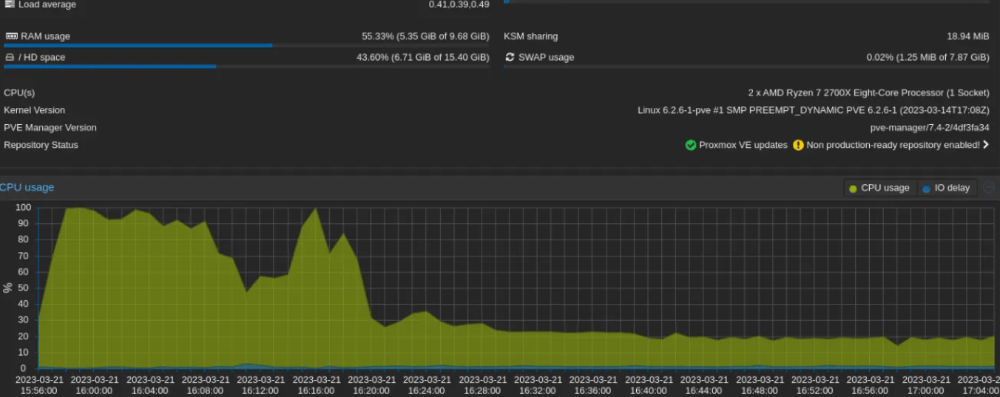Select AMD Ryzen 7 2700X processor text

click(869, 93)
